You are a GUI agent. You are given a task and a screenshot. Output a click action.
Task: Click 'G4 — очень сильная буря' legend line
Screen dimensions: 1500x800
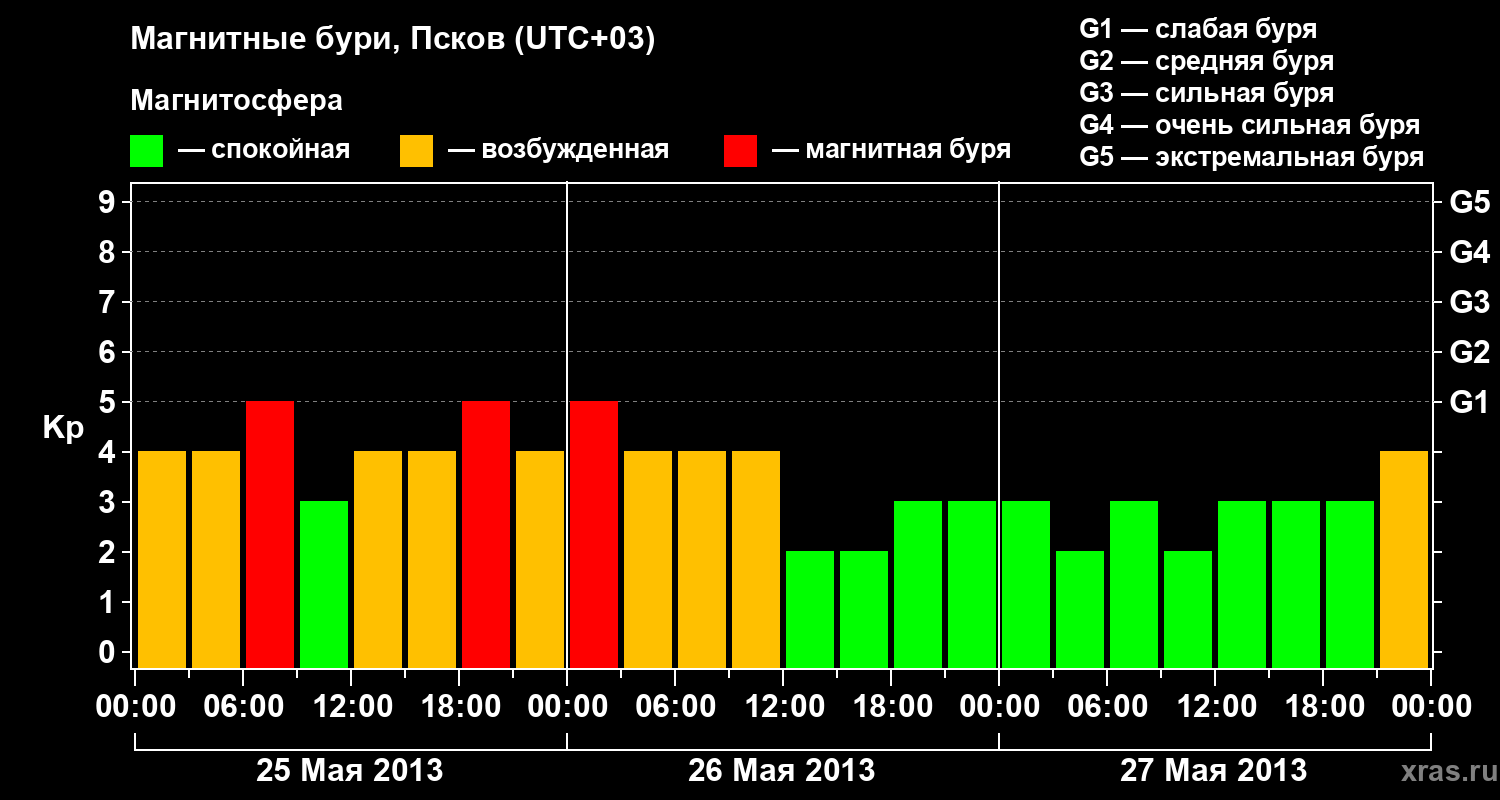pyautogui.click(x=1250, y=125)
